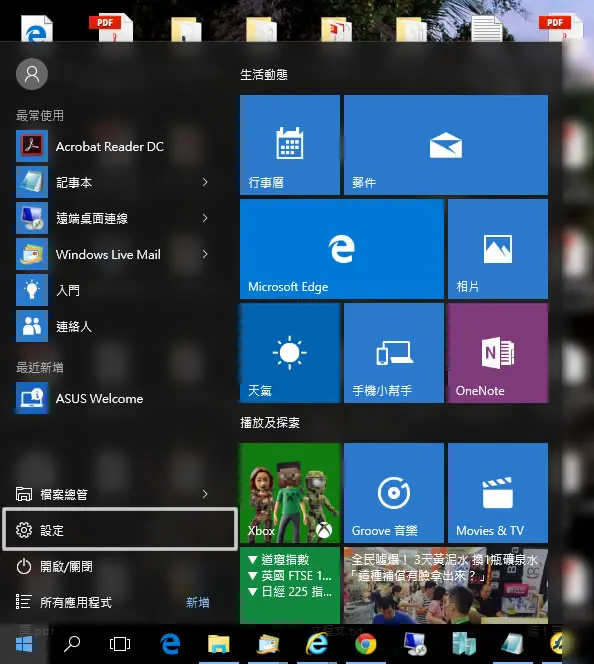Open the 行事曆 calendar tile
Viewport: 594px width, 664px height.
[290, 145]
